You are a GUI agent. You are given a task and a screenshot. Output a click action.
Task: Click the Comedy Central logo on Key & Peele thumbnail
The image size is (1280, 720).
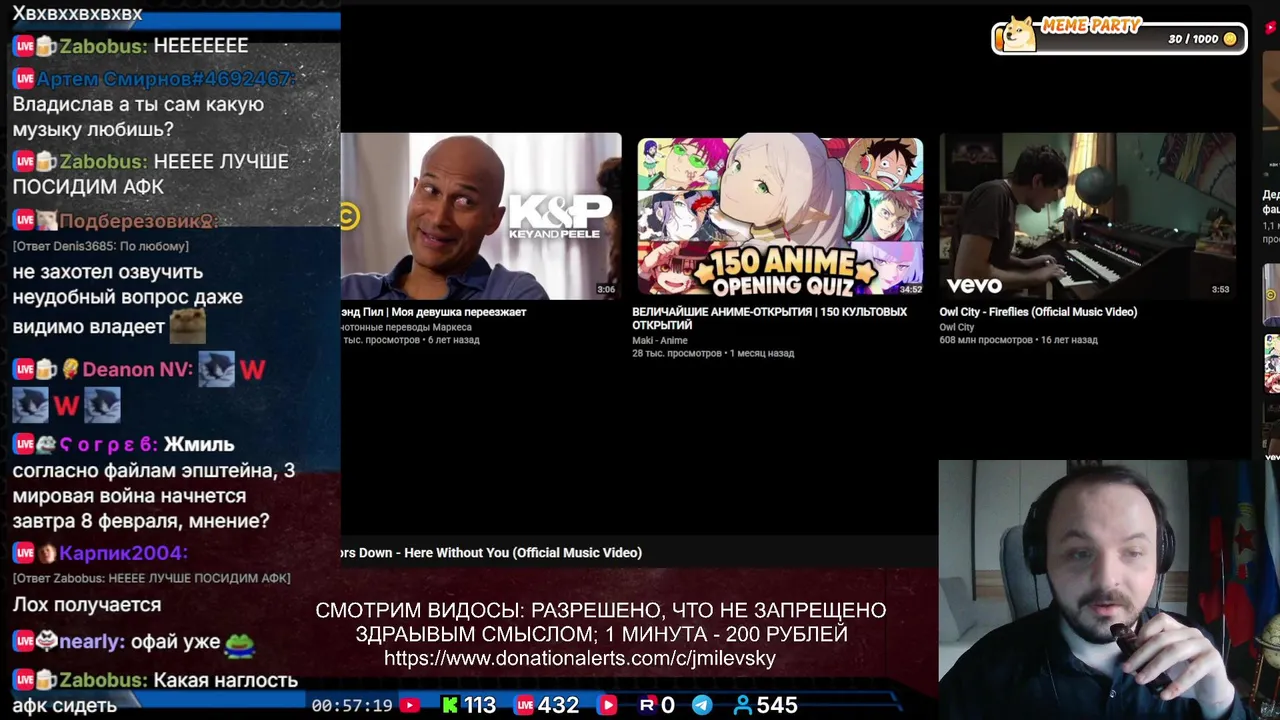349,216
